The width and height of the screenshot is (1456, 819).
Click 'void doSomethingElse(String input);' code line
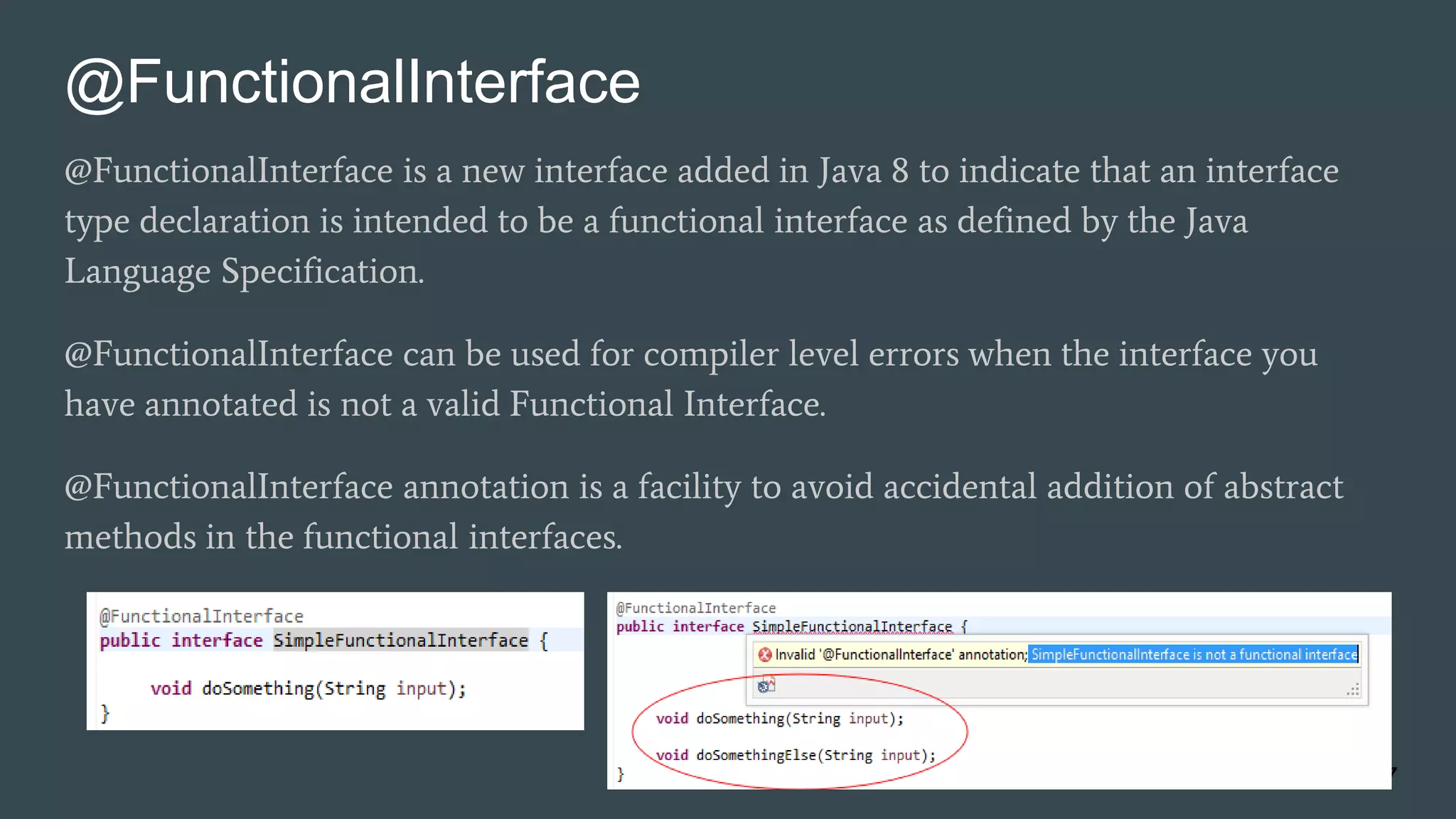[x=796, y=755]
